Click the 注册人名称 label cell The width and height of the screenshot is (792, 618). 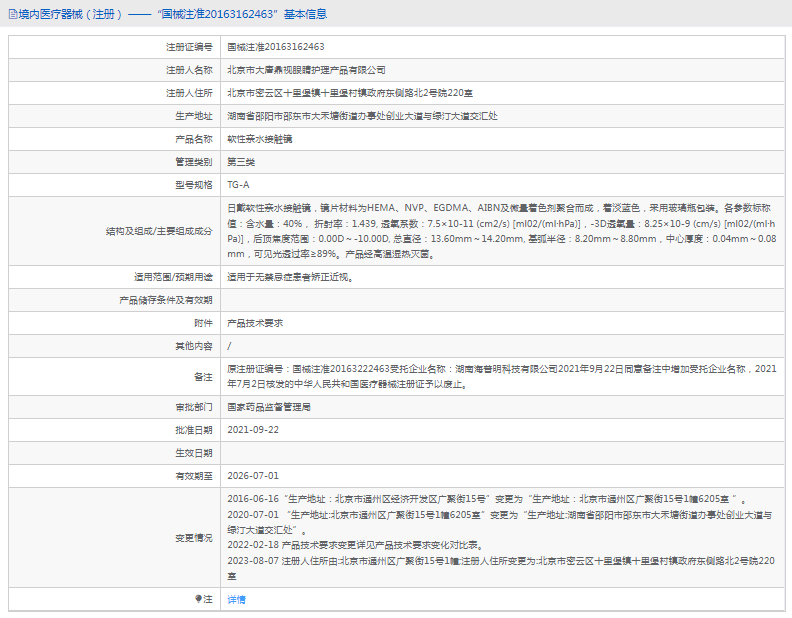pos(114,70)
